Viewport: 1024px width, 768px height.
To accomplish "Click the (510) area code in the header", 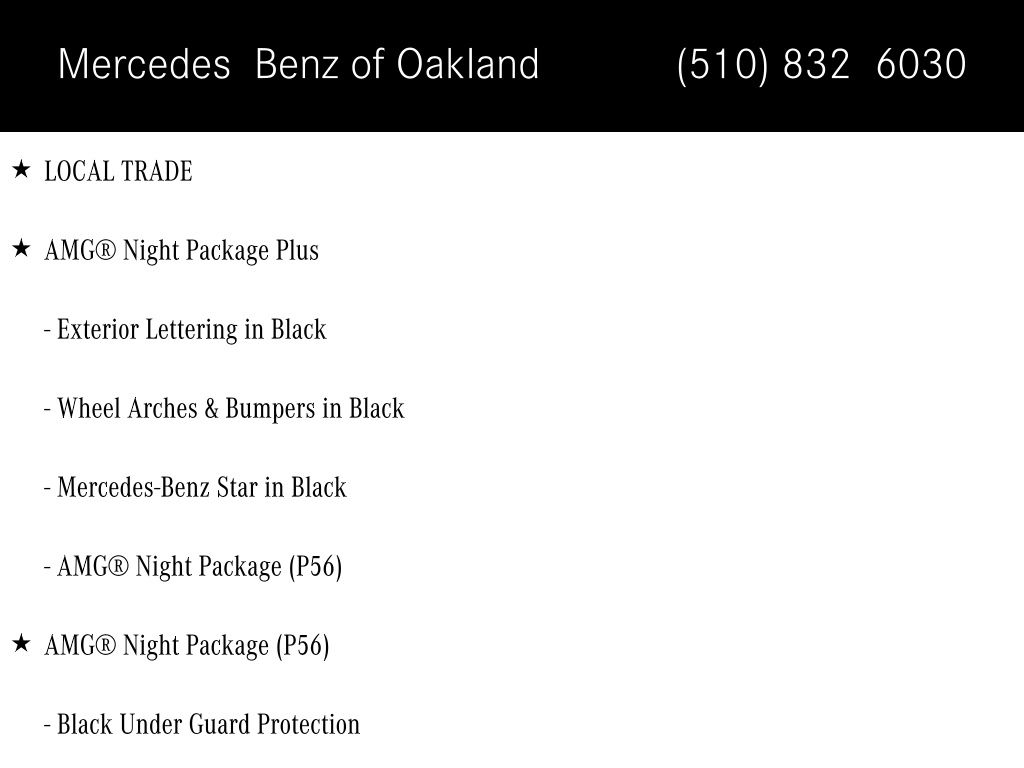I will pyautogui.click(x=722, y=65).
